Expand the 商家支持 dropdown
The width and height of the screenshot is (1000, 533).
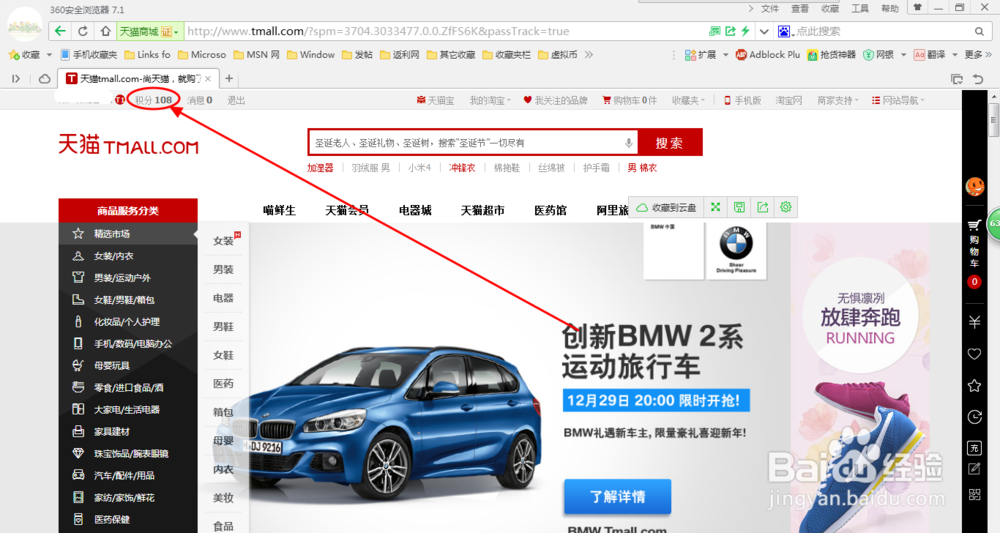837,100
